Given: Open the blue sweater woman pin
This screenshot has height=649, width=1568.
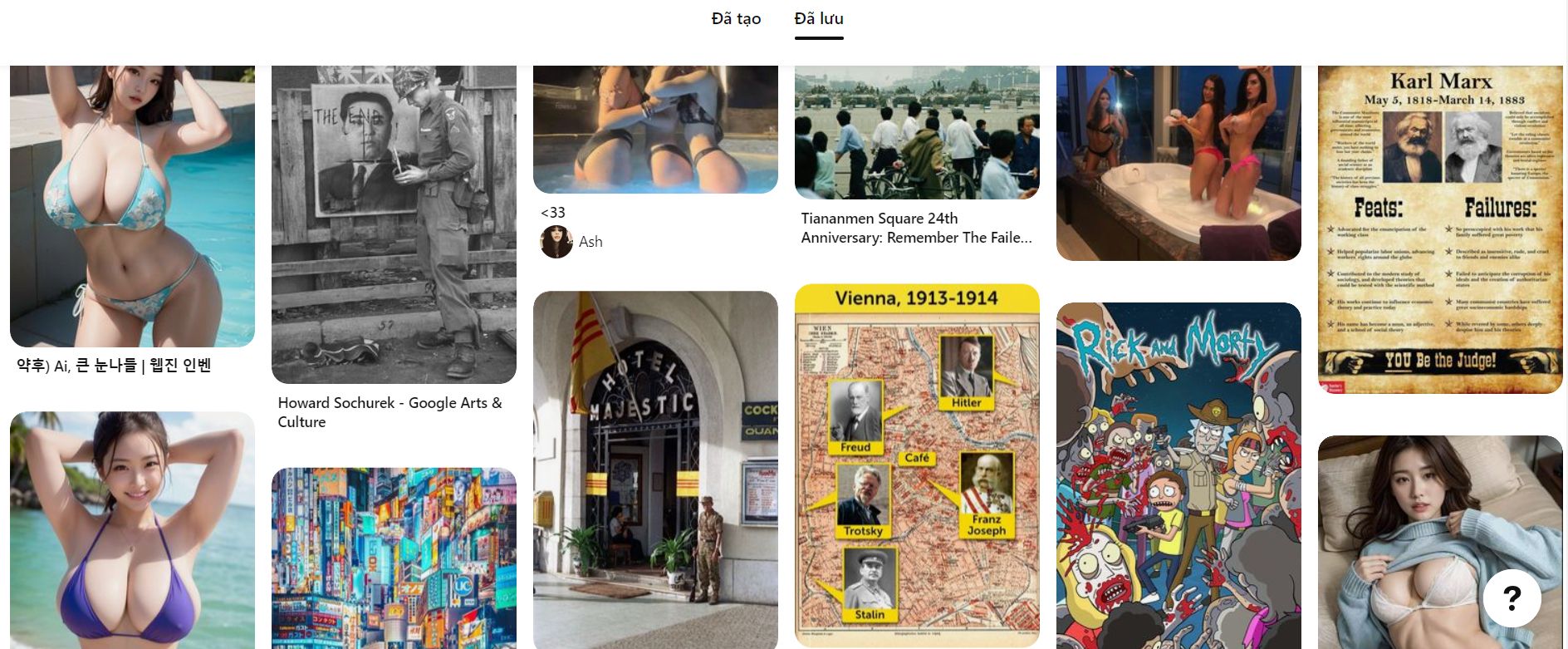Looking at the screenshot, I should (1440, 542).
